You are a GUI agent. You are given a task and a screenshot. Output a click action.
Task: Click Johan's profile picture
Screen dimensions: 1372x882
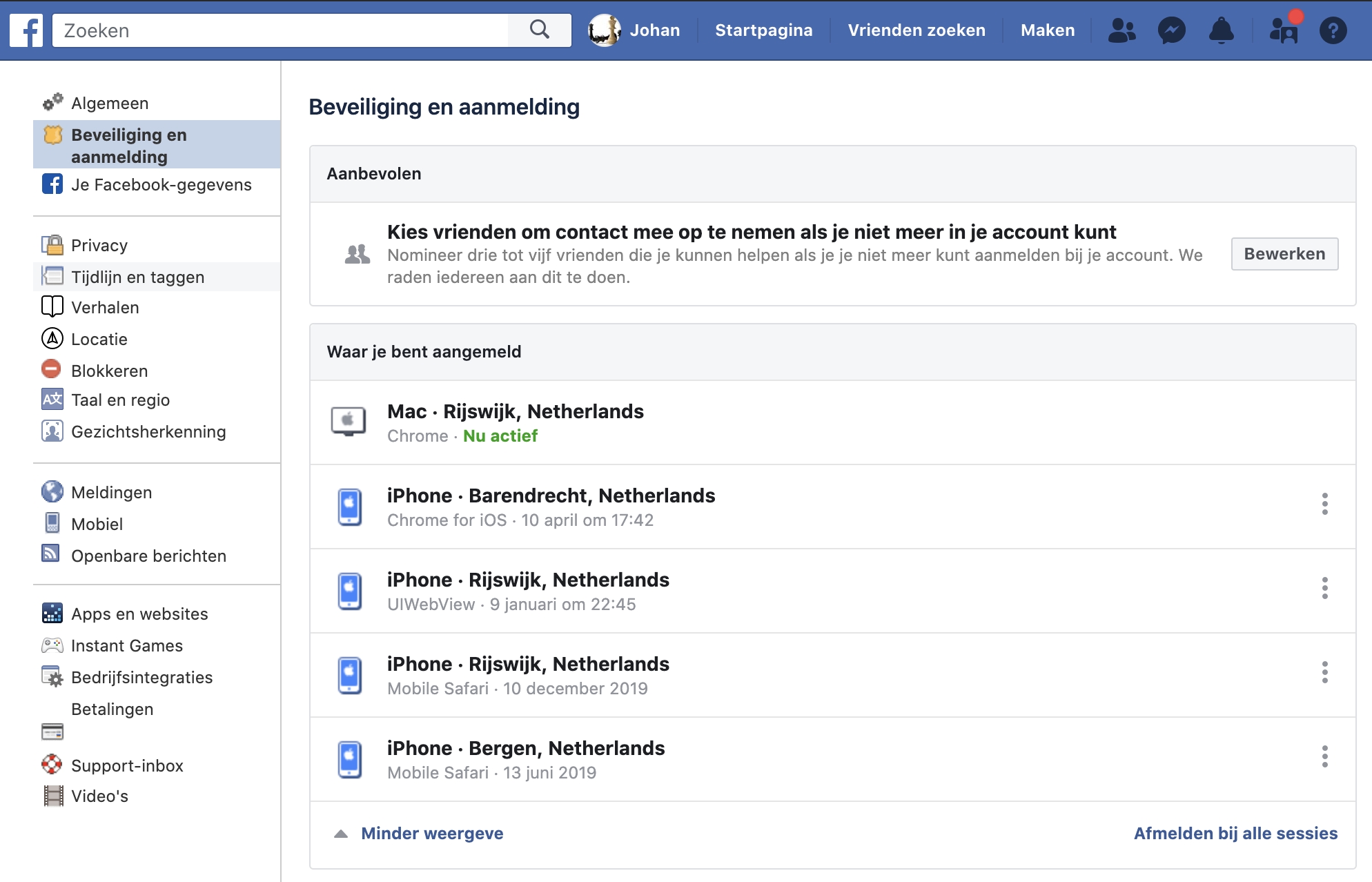point(605,30)
